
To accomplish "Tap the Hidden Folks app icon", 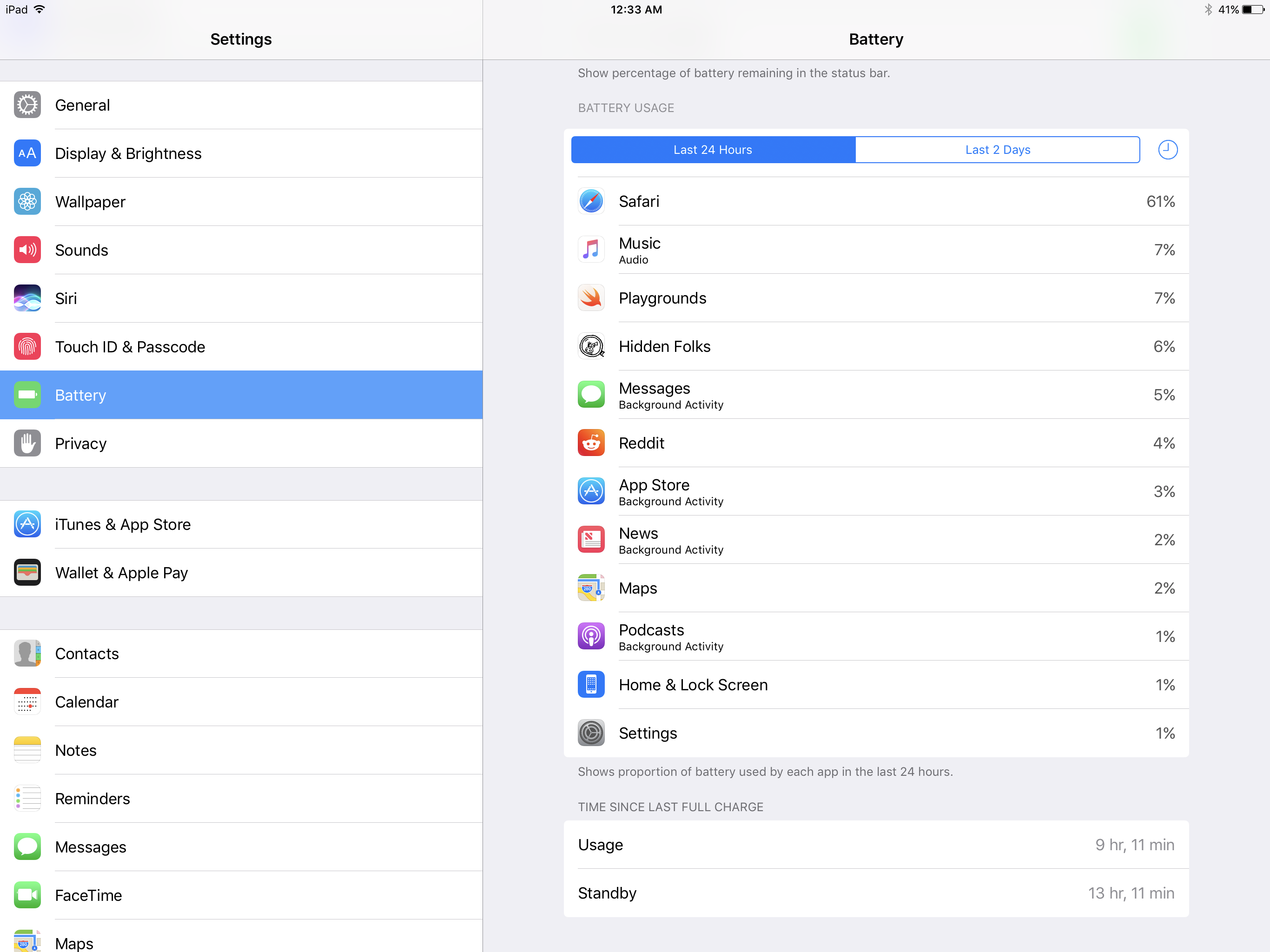I will 591,346.
